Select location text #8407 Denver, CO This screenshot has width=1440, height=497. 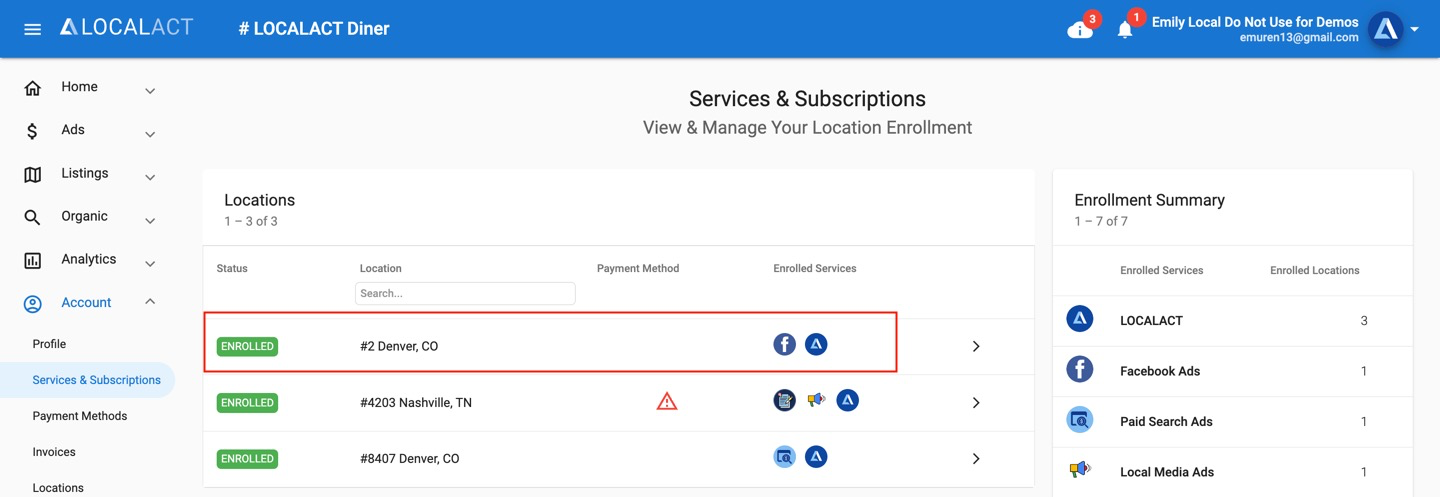410,459
